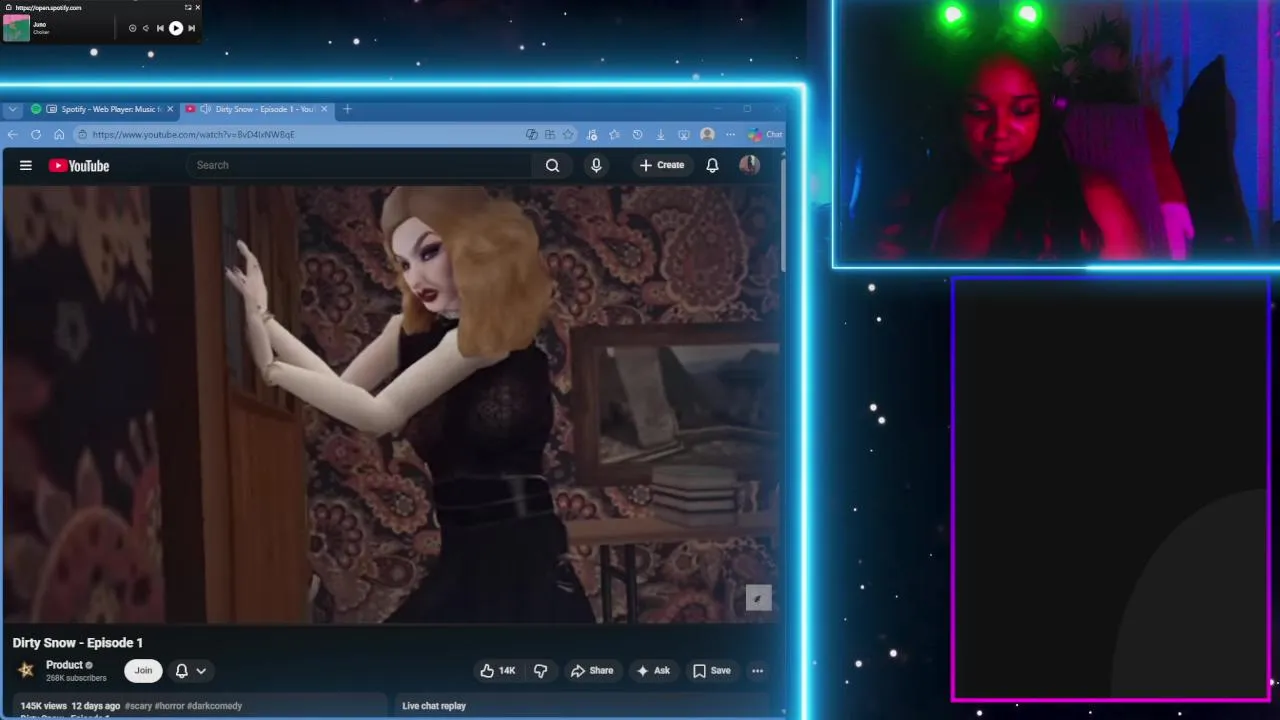Go to YouTube home via logo

pos(79,166)
